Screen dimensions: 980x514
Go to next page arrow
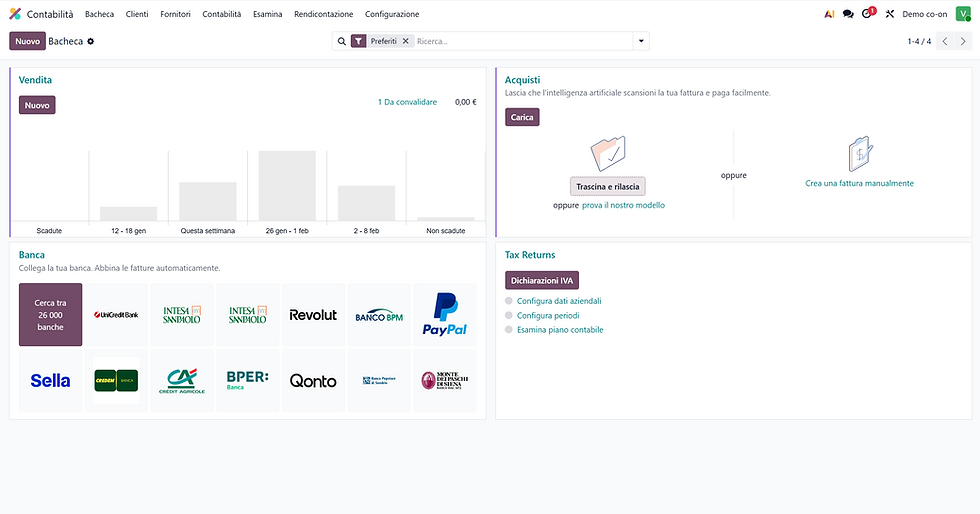click(963, 41)
